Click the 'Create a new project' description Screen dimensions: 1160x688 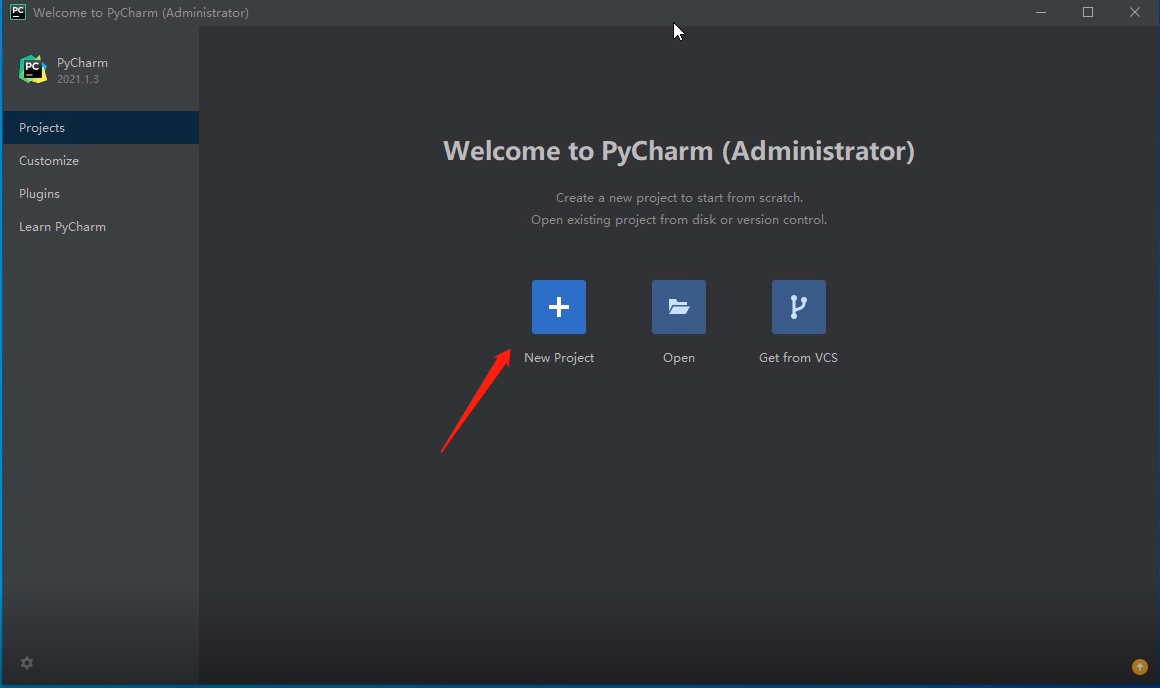point(679,198)
